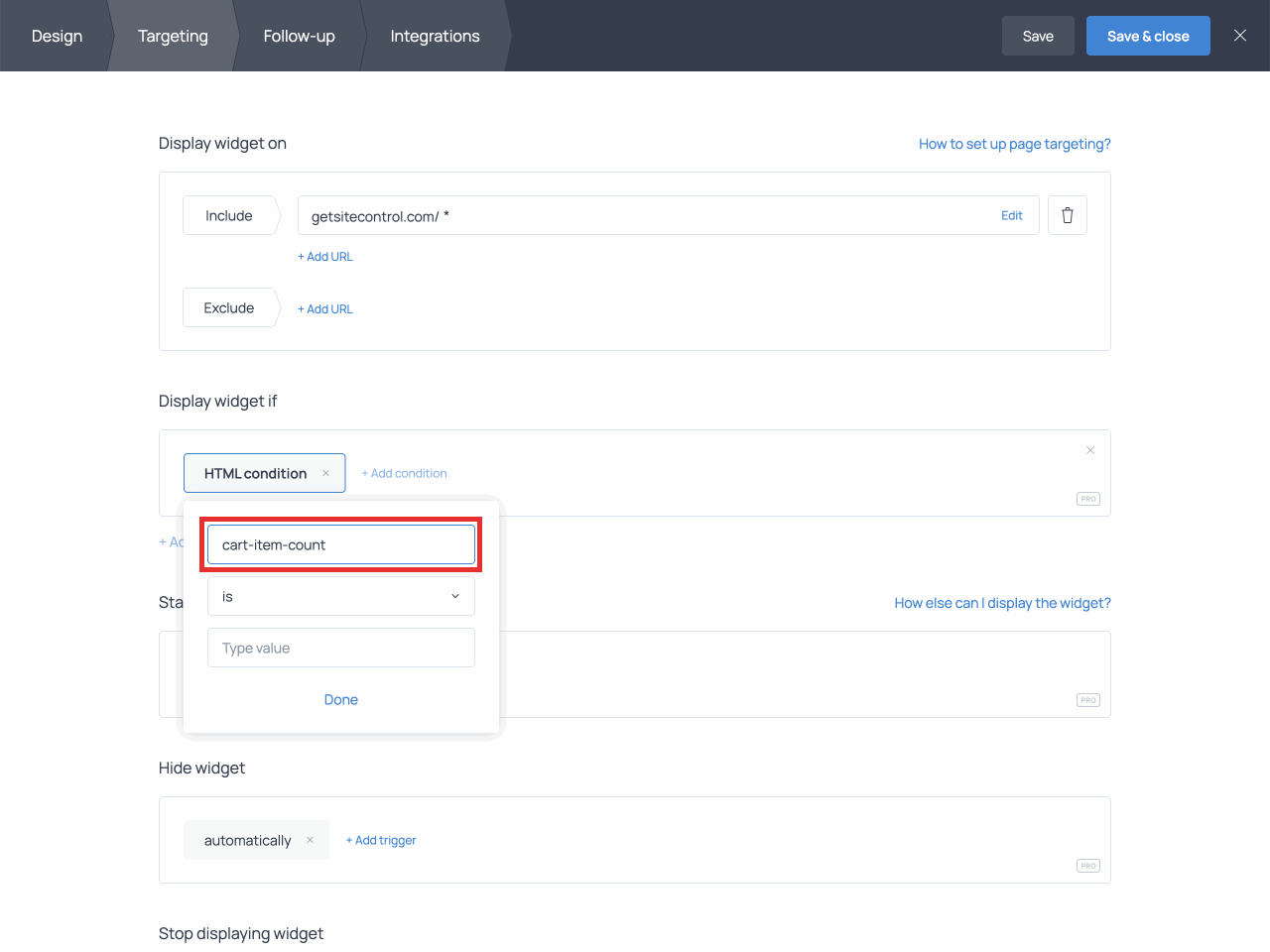Screen dimensions: 1270x952
Task: Dismiss the condition block via its X icon
Action: click(x=1090, y=450)
